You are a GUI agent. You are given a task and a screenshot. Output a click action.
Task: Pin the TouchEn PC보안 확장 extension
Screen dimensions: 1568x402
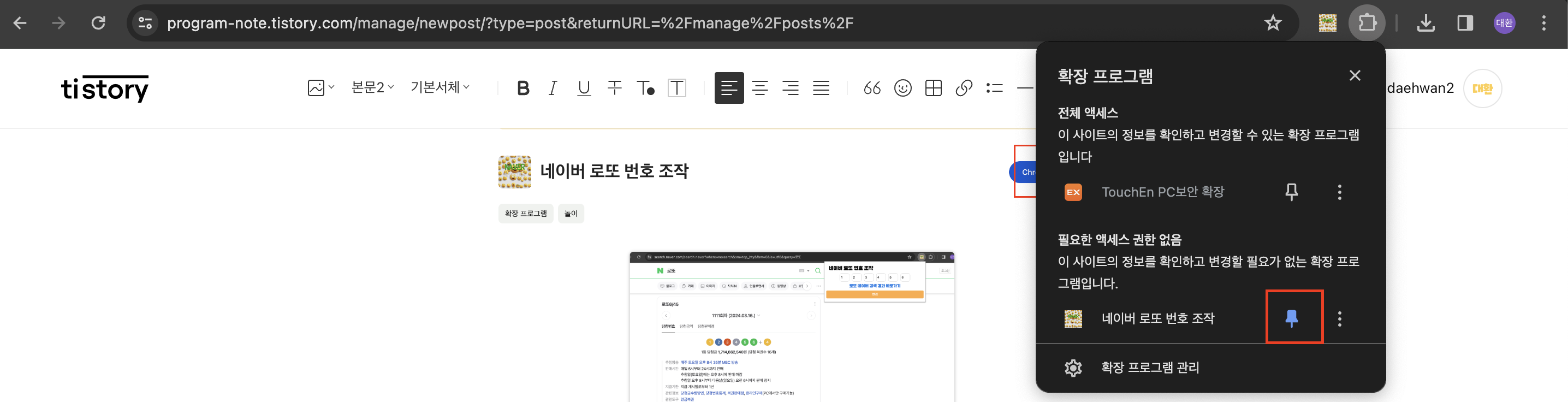tap(1291, 192)
